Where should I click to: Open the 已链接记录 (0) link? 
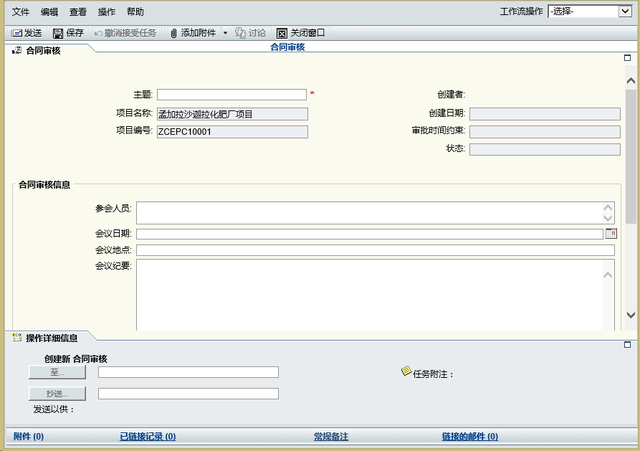(148, 436)
